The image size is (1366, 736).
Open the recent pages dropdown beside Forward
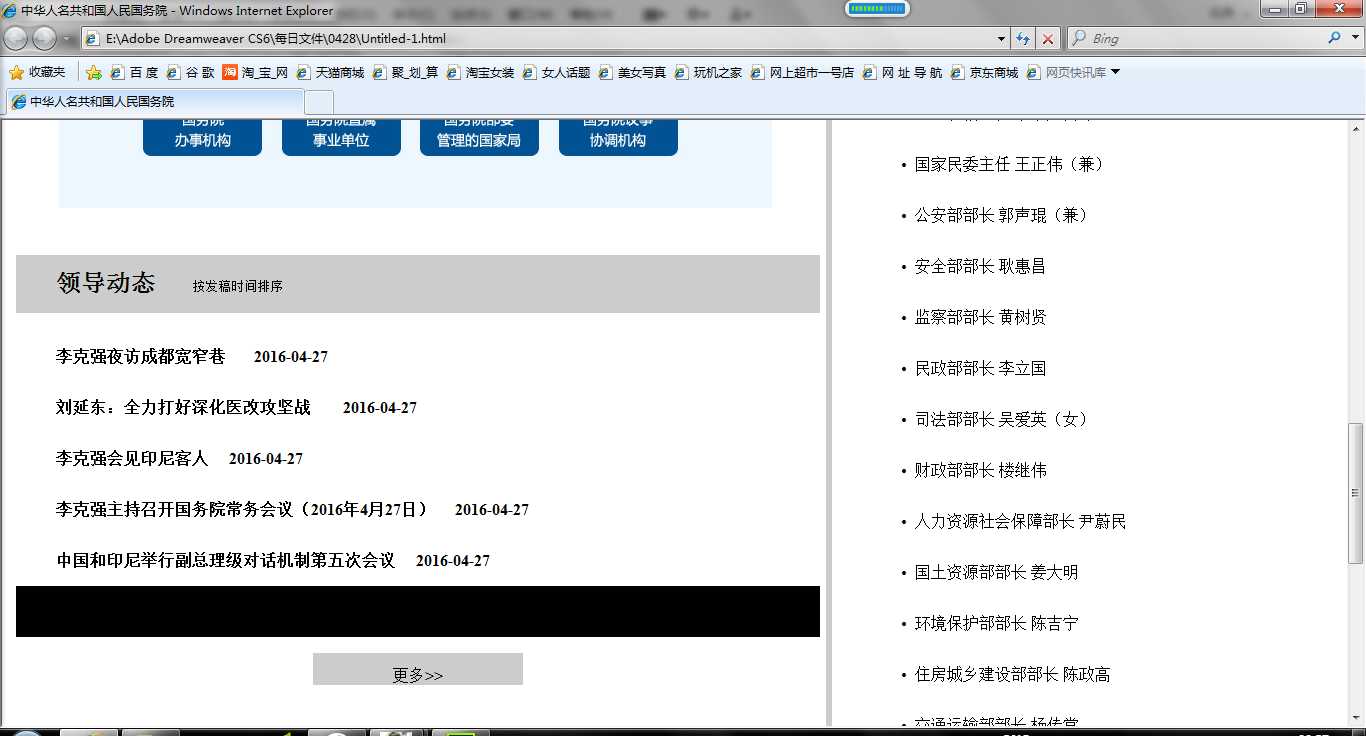point(66,39)
